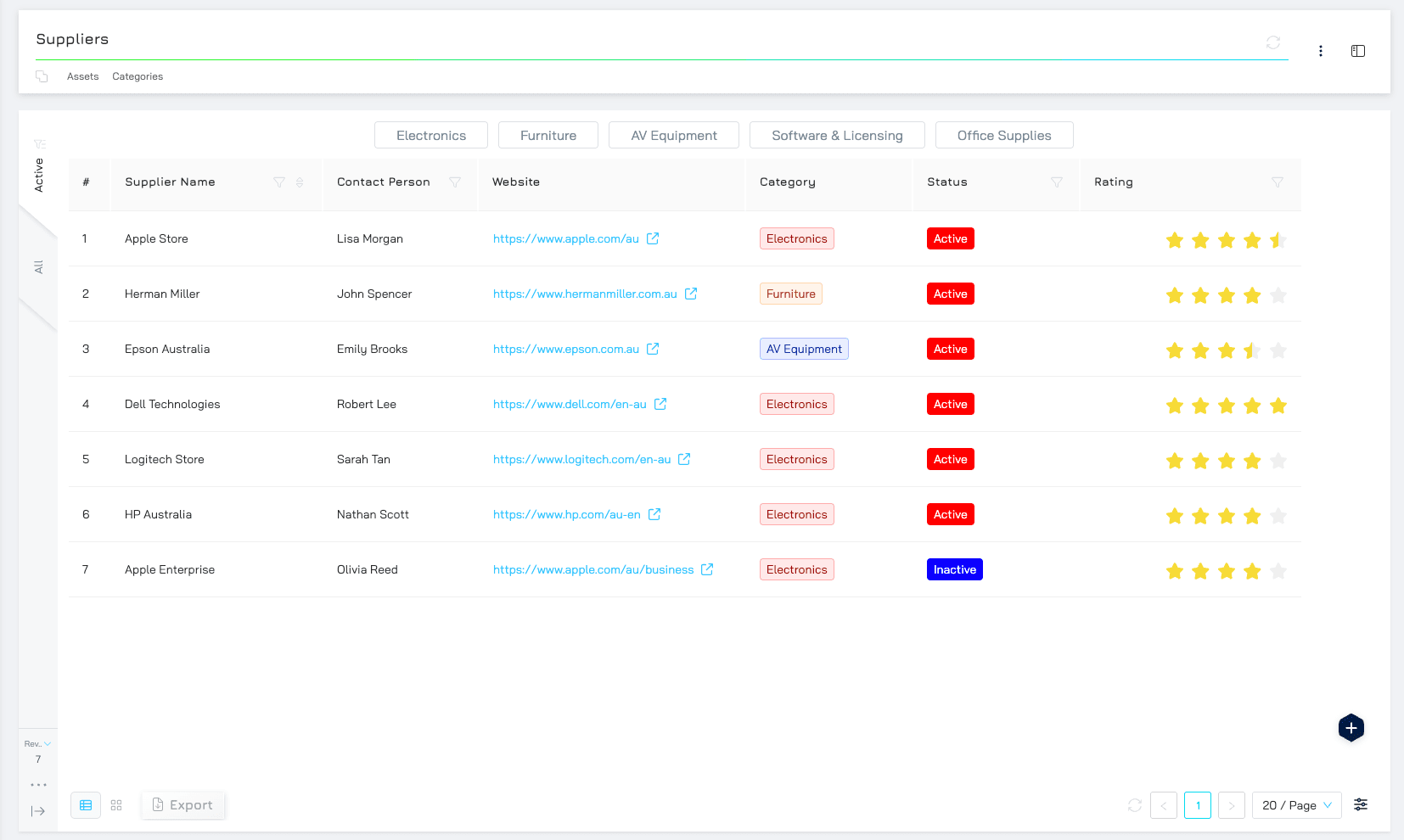This screenshot has height=840, width=1404.
Task: Reload table data near pagination
Action: pyautogui.click(x=1135, y=805)
